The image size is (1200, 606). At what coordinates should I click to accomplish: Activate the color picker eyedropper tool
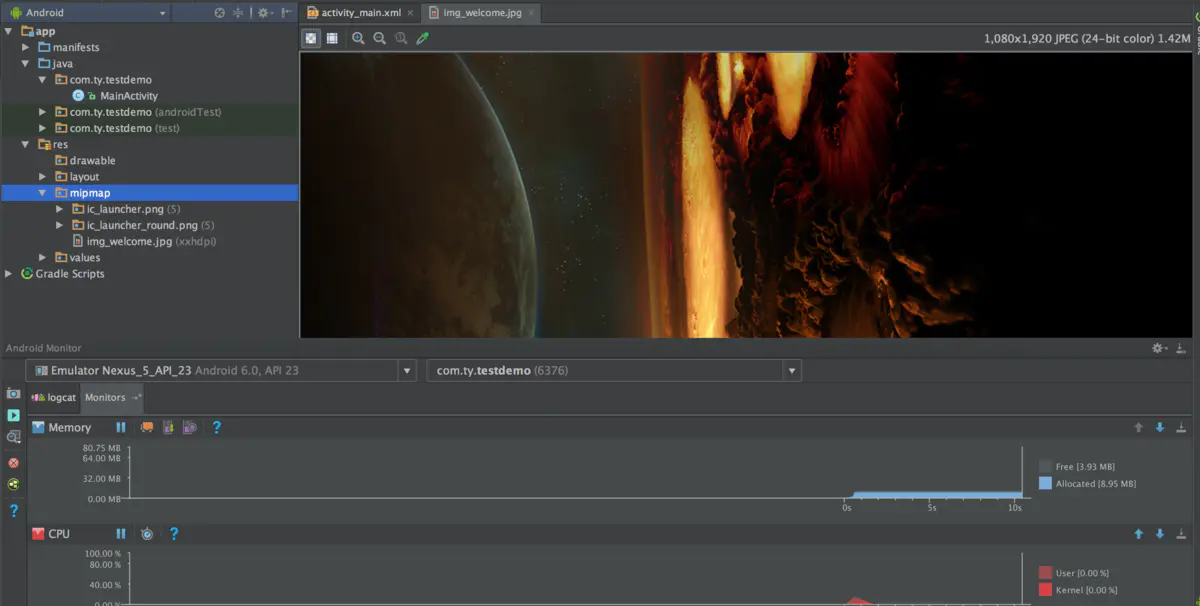click(422, 38)
